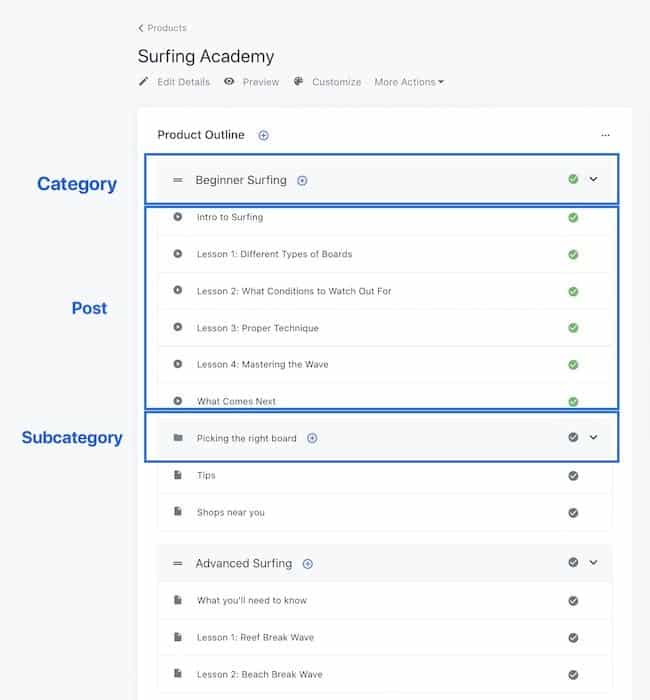Image resolution: width=650 pixels, height=700 pixels.
Task: Click the add icon beside Product Outline
Action: (x=263, y=135)
